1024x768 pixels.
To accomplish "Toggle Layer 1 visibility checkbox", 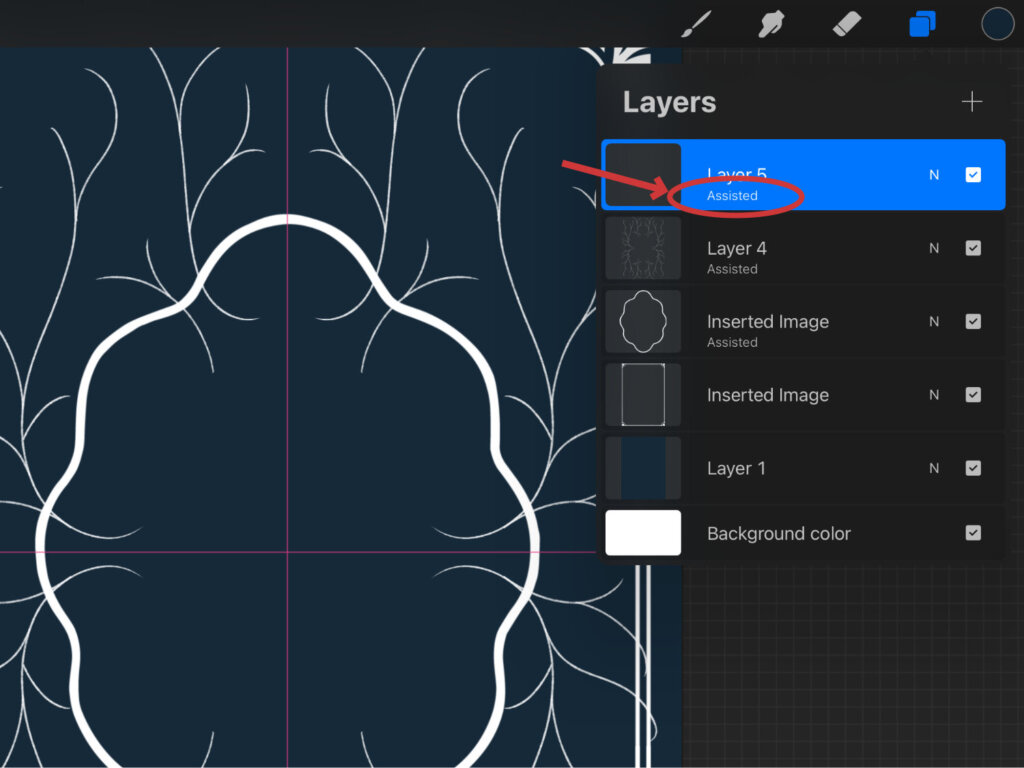I will tap(973, 468).
